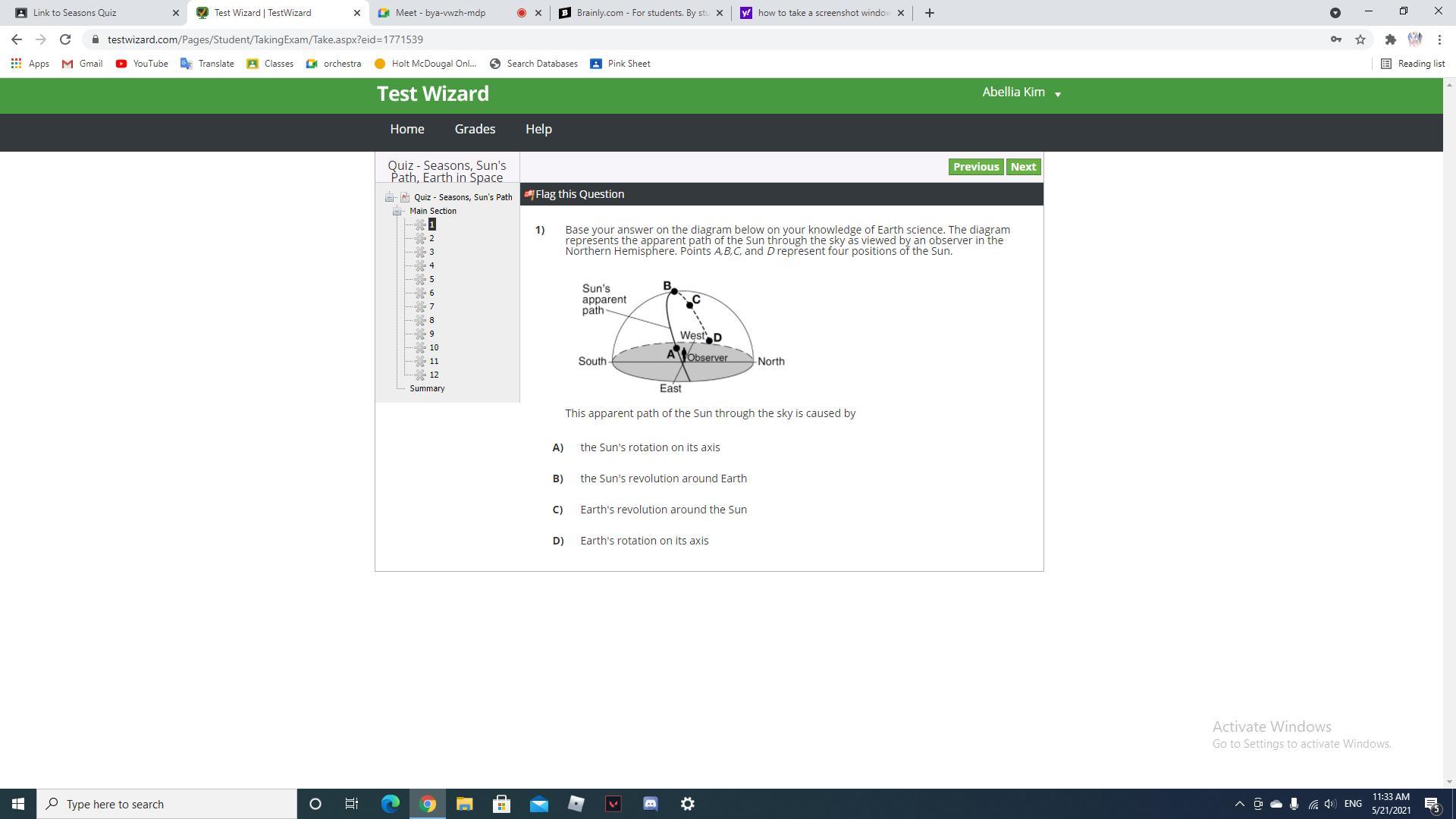The width and height of the screenshot is (1456, 819).
Task: Open the Abellia Kim user dropdown
Action: tap(1021, 93)
